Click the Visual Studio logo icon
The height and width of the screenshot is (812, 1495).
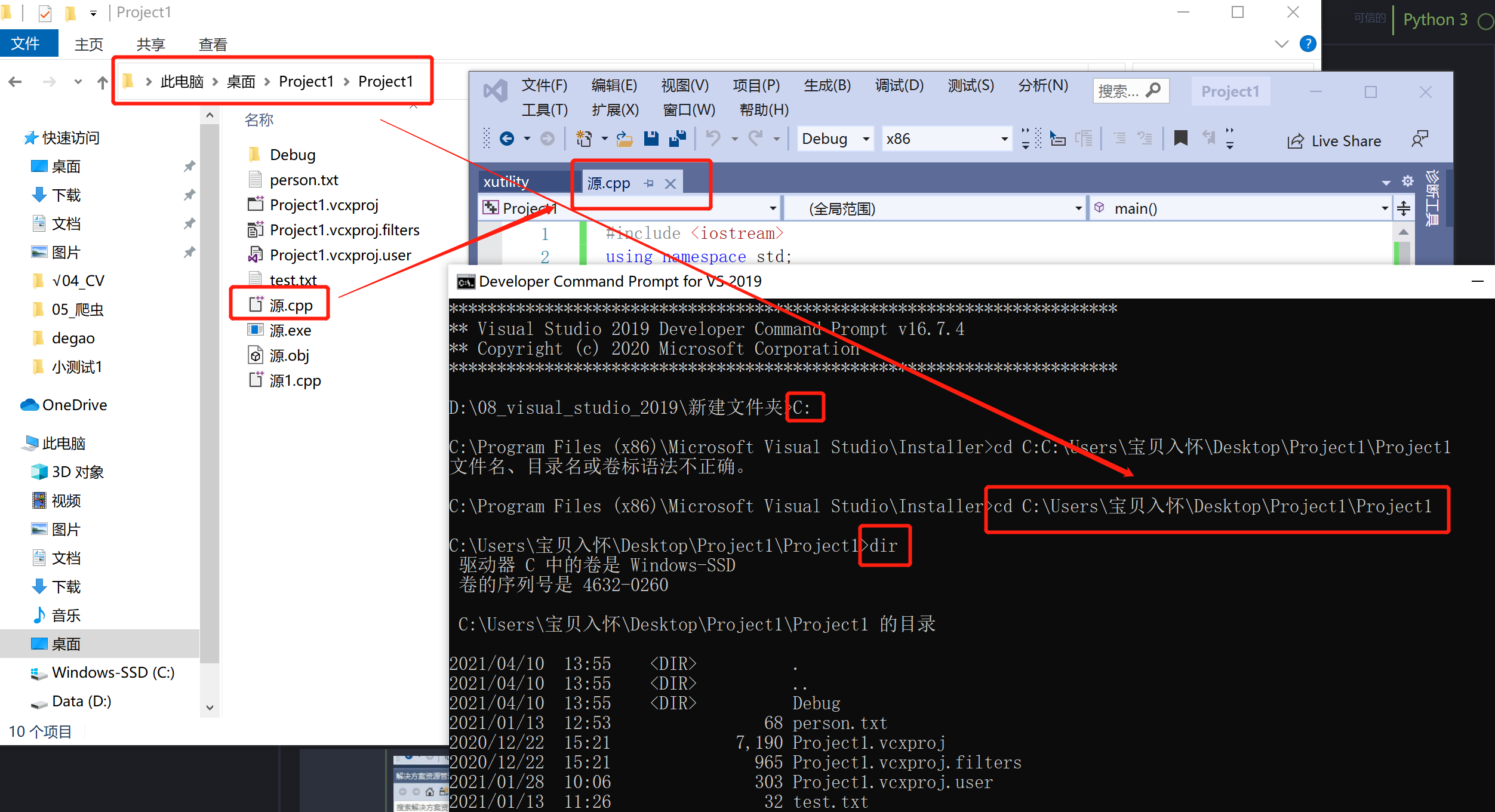(495, 91)
